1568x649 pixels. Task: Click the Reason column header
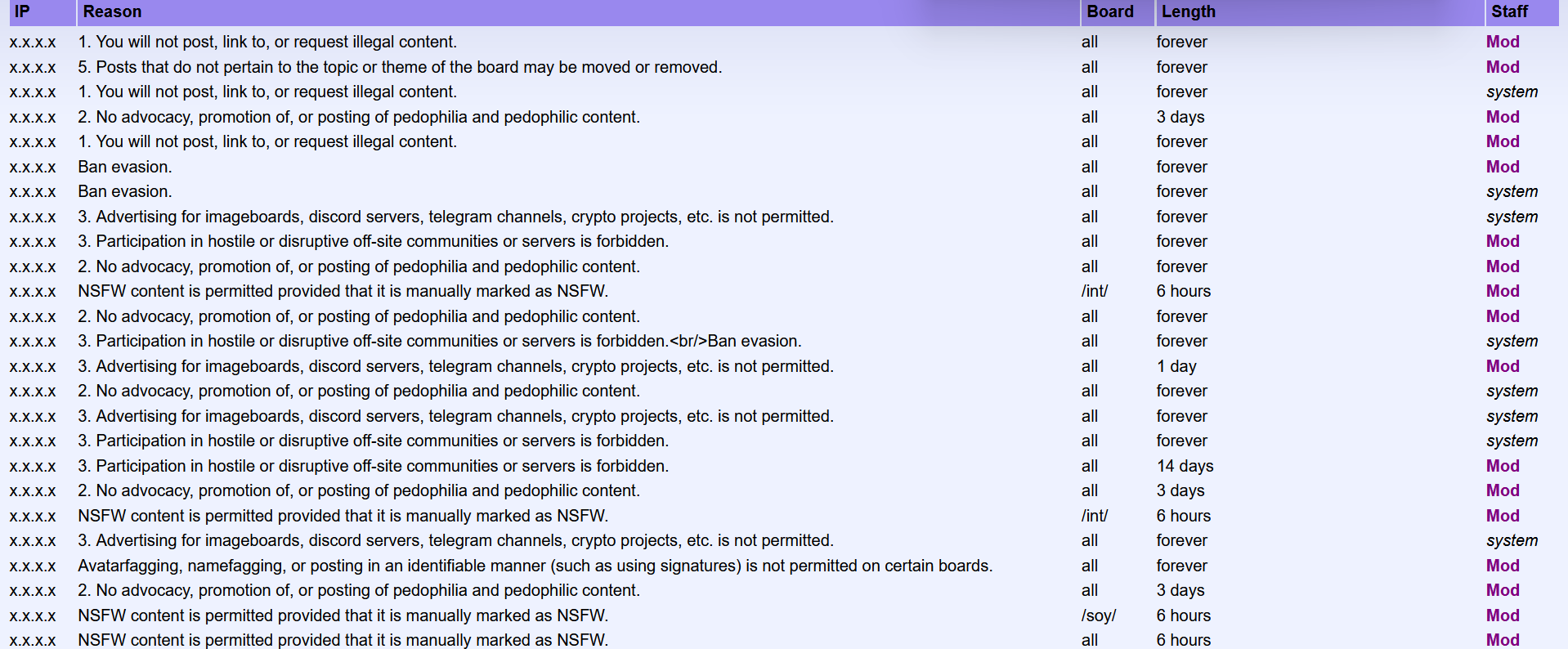112,12
